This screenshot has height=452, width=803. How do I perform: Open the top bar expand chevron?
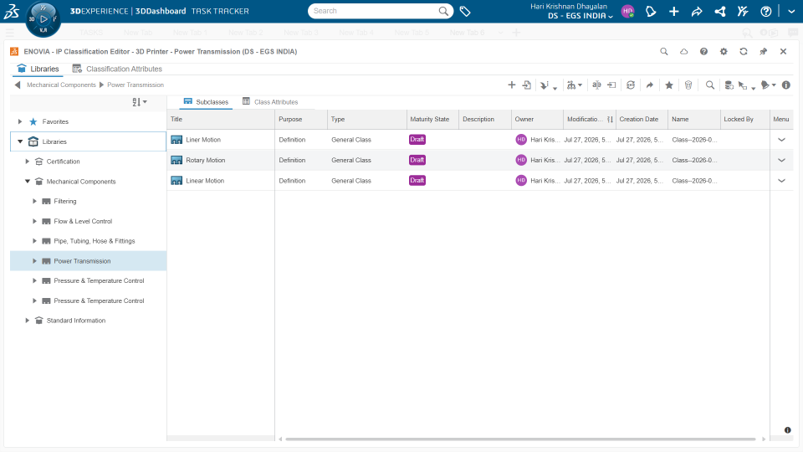coord(791,11)
